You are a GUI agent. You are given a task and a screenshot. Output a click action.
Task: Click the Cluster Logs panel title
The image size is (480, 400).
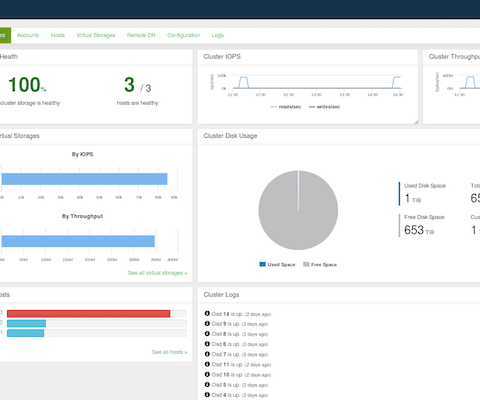coord(221,295)
